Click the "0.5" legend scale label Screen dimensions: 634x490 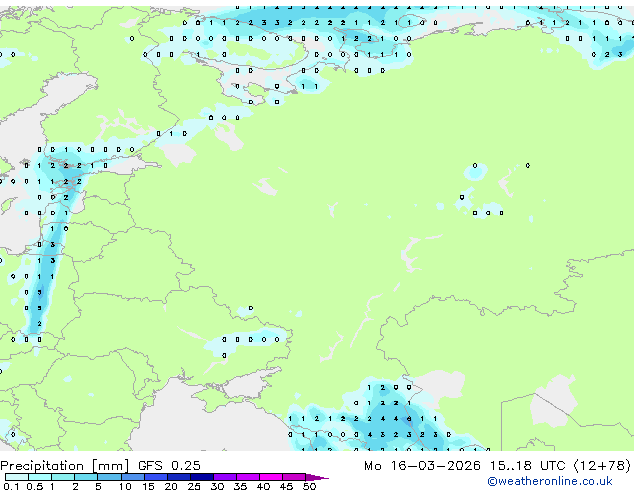tap(34, 486)
